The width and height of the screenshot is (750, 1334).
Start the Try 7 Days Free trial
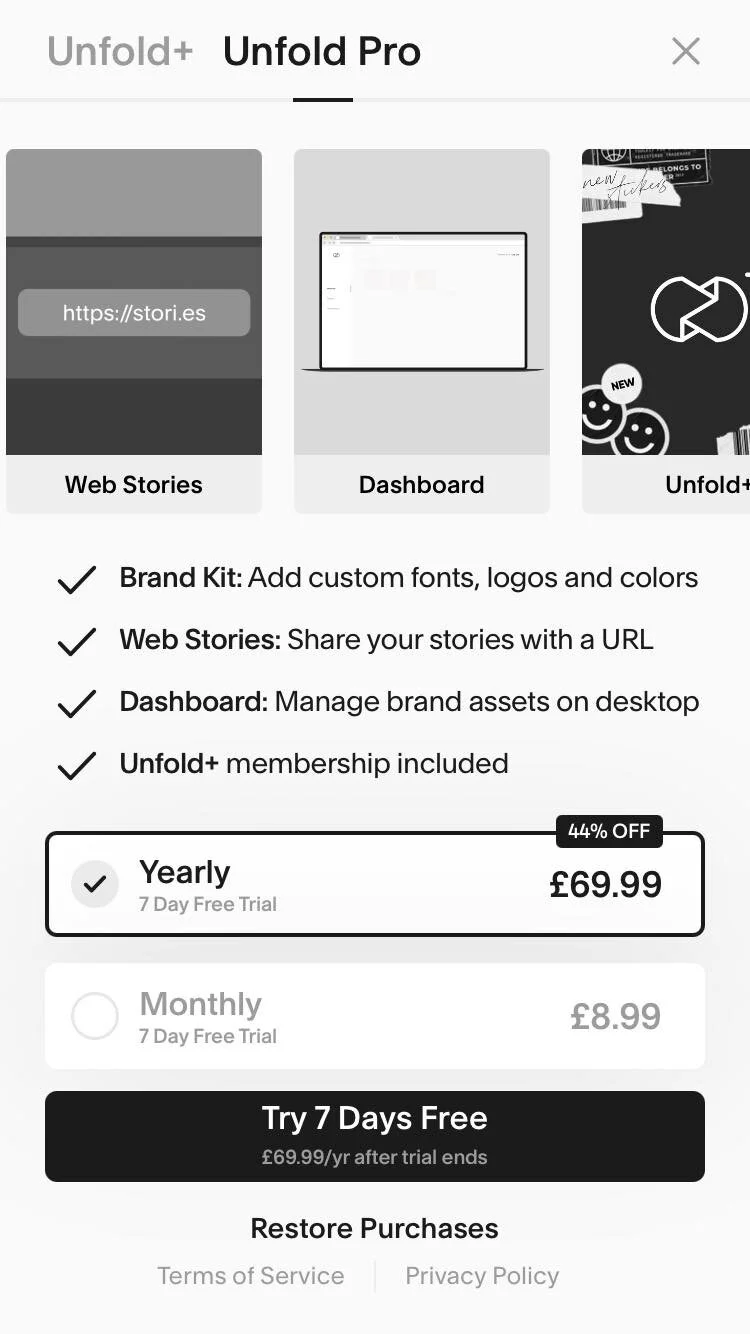click(x=375, y=1136)
